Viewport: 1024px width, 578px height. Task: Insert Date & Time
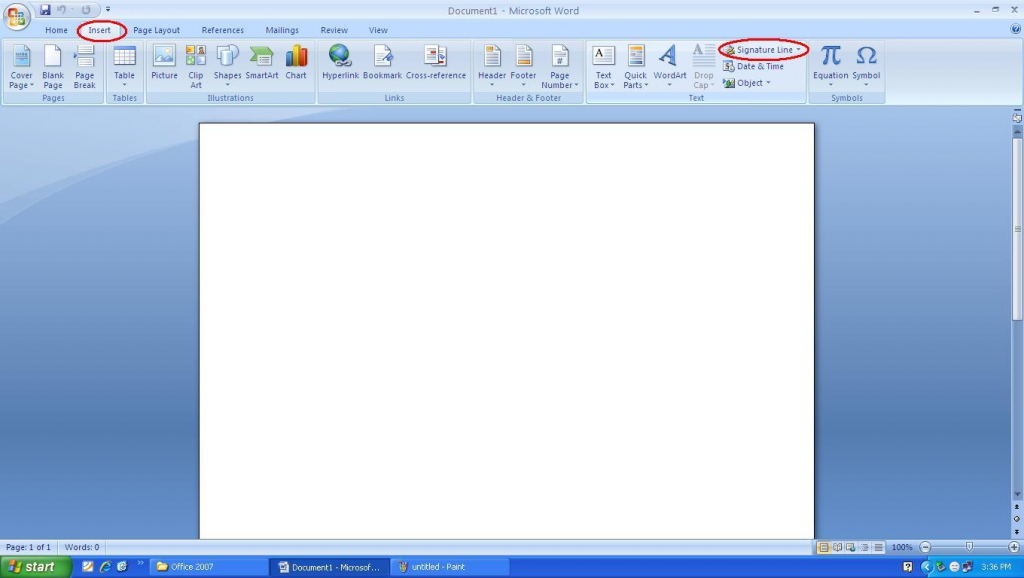point(753,66)
